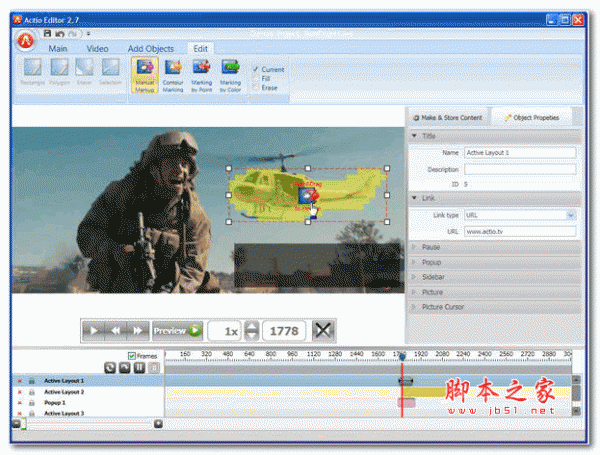Image resolution: width=600 pixels, height=455 pixels.
Task: Click the Rewind button under the video
Action: click(x=116, y=331)
